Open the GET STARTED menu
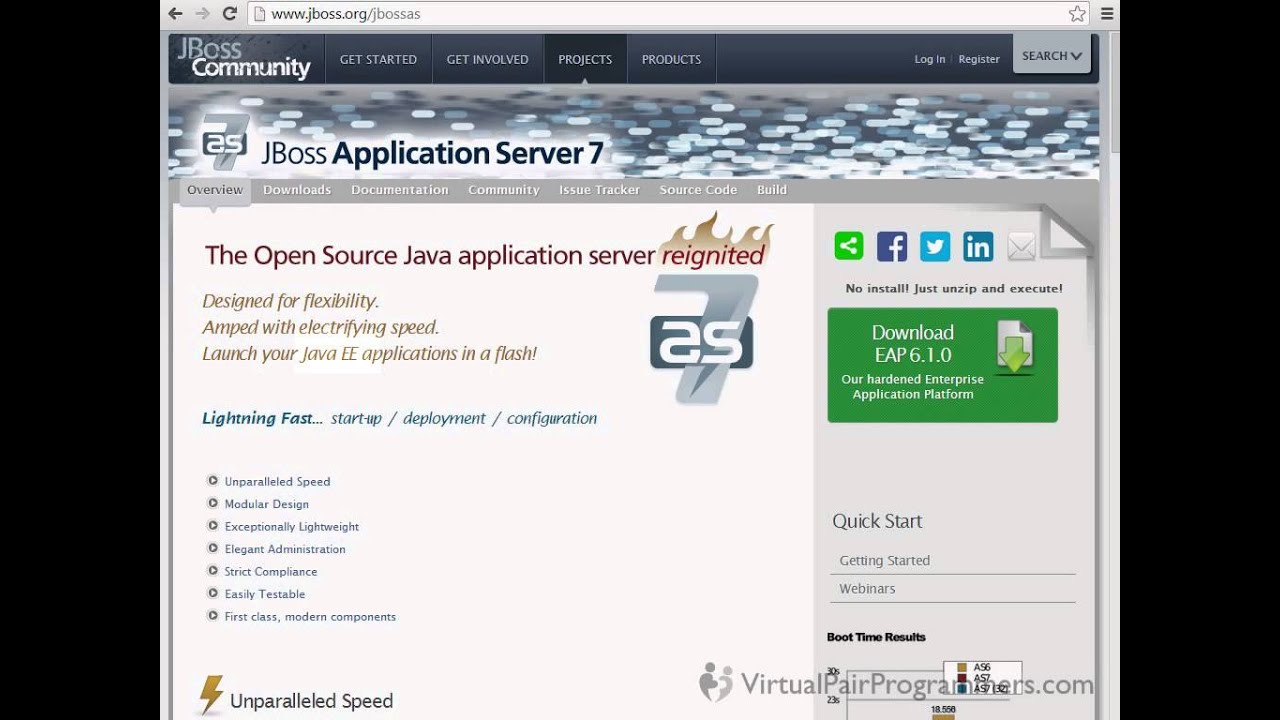Image resolution: width=1280 pixels, height=720 pixels. pyautogui.click(x=378, y=59)
